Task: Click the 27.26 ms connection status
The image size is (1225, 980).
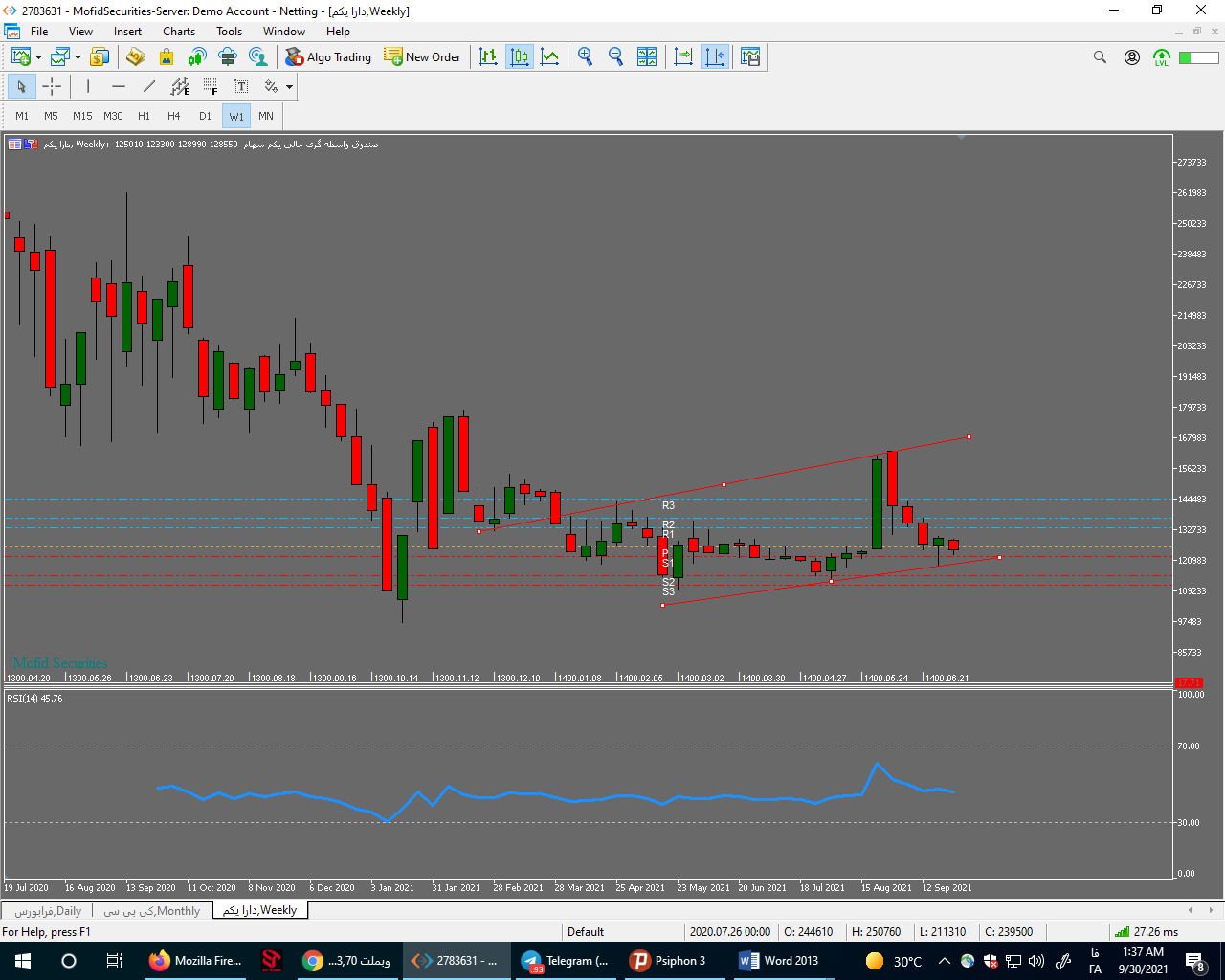Action: [1147, 932]
